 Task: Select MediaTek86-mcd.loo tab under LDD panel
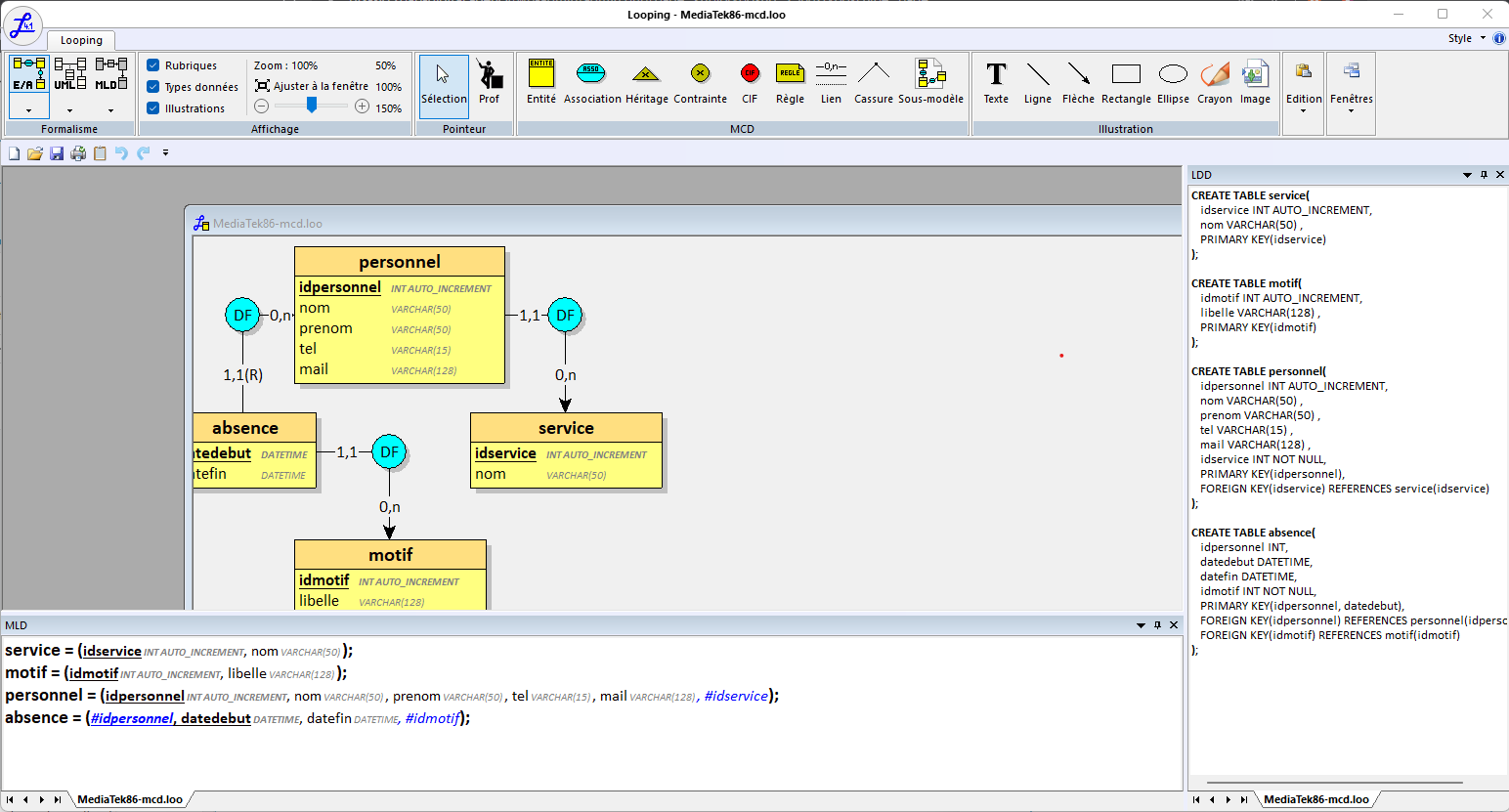[x=1316, y=799]
